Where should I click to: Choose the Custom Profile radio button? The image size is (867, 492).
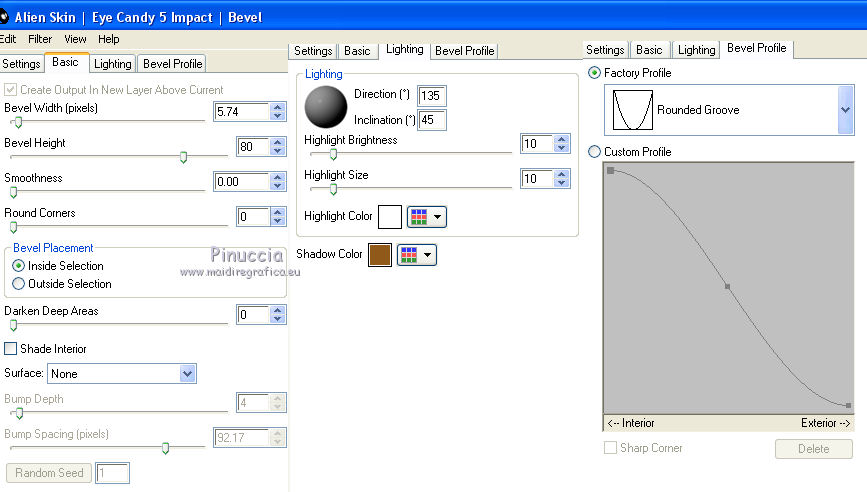click(x=594, y=151)
